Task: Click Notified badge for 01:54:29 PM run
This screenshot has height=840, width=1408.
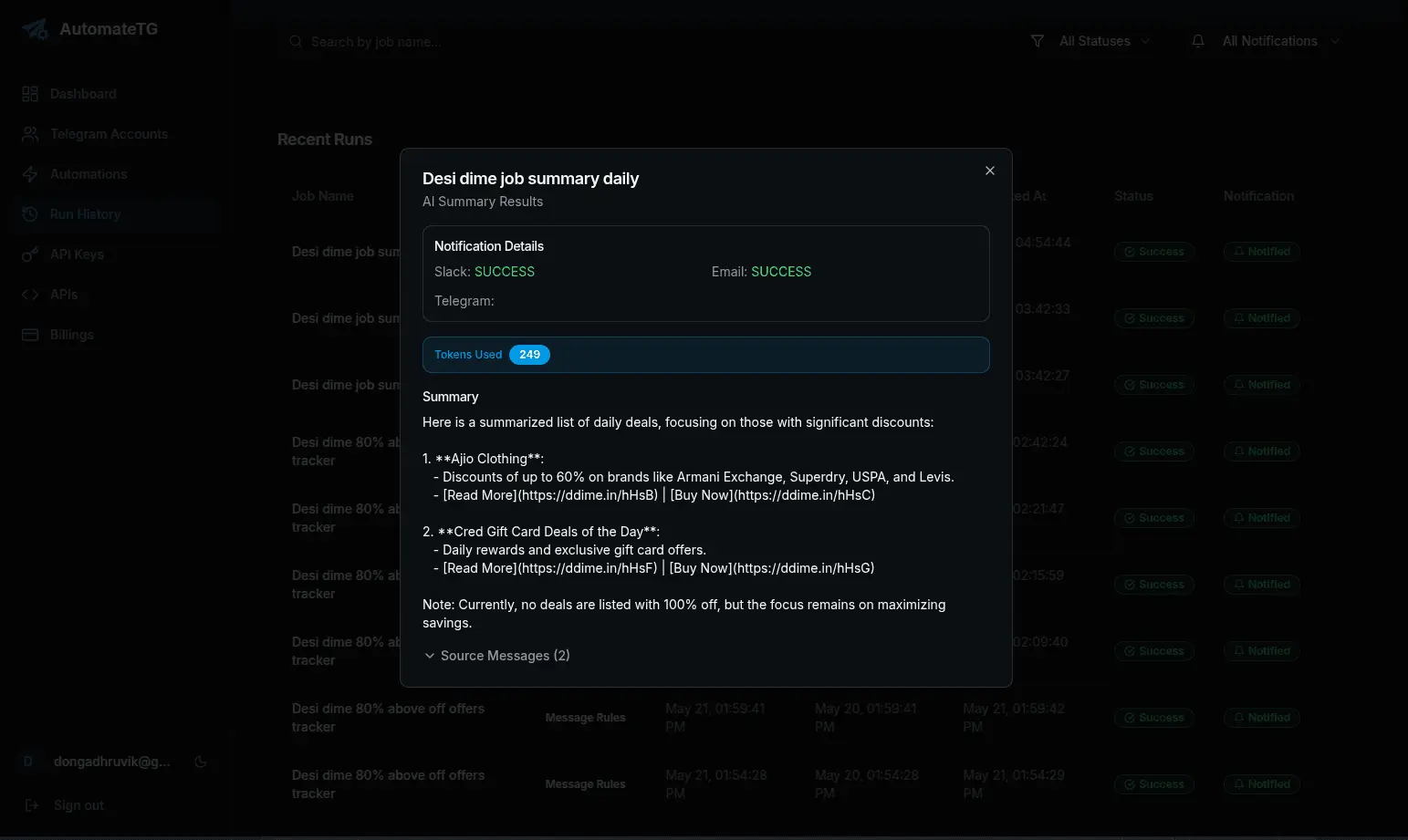Action: coord(1262,784)
